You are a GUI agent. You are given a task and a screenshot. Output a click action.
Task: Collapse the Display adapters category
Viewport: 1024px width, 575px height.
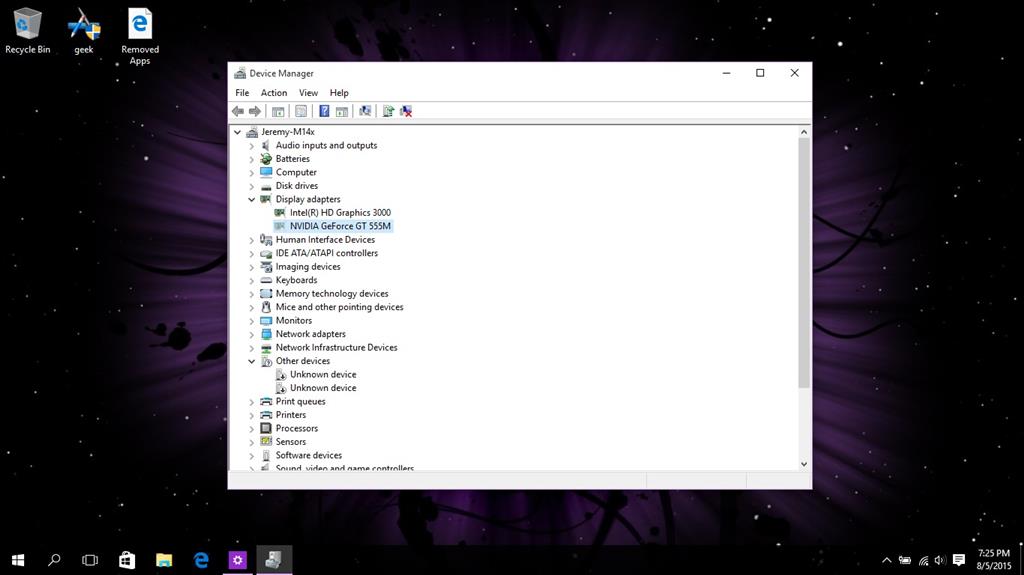[251, 199]
